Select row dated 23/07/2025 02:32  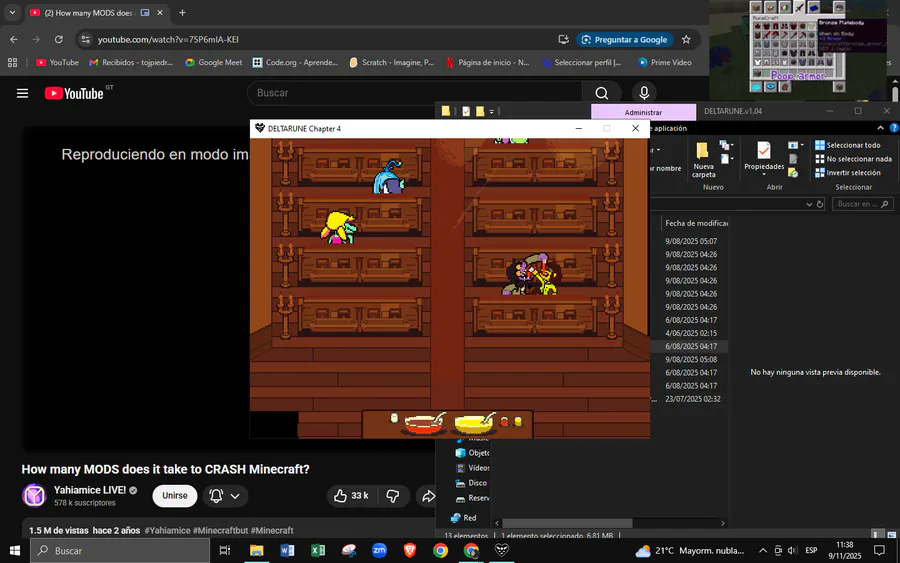click(692, 399)
